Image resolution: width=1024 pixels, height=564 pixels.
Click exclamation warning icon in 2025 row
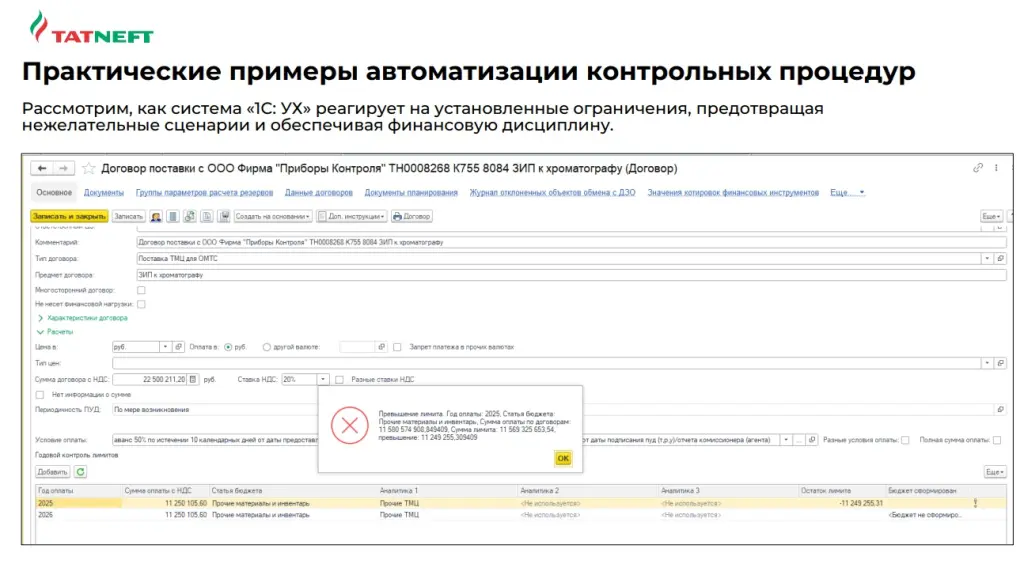(975, 503)
